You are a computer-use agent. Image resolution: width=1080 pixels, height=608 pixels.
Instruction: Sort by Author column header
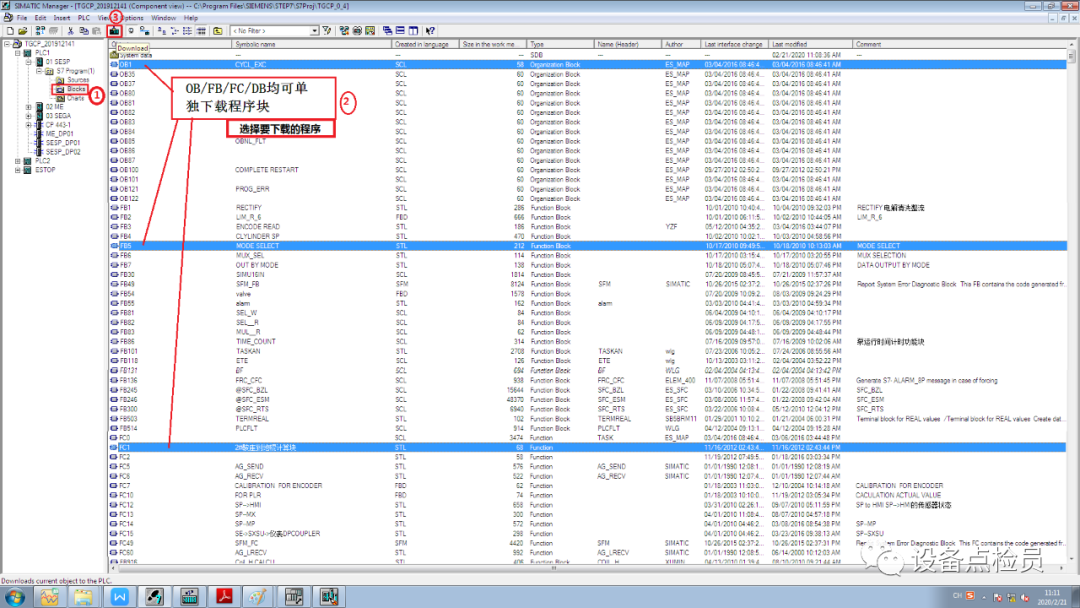pos(681,44)
